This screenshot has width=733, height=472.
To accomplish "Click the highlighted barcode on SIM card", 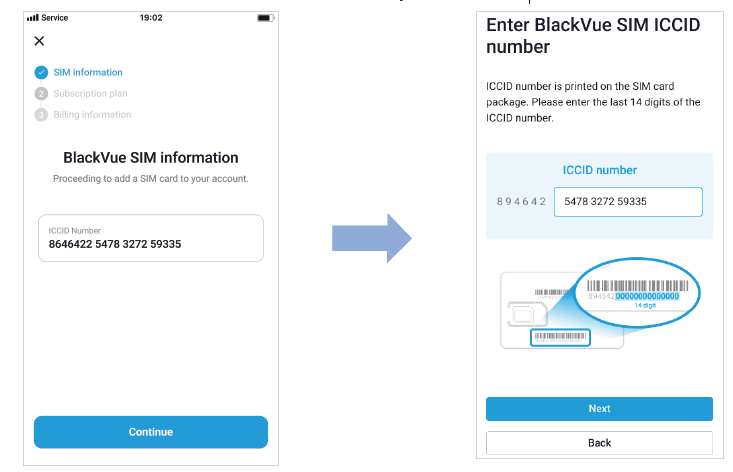I will [560, 338].
